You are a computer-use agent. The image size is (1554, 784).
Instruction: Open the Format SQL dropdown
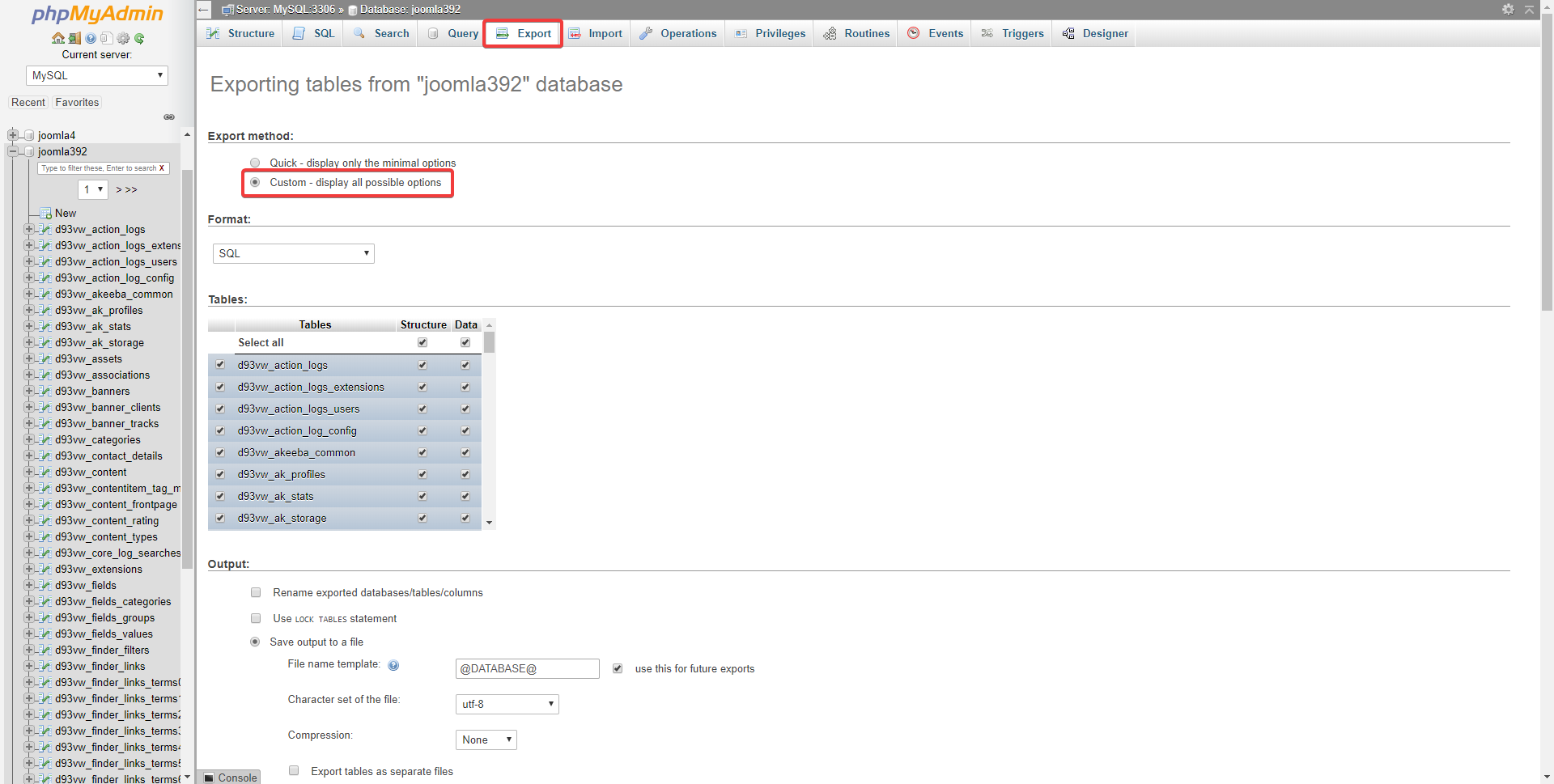click(x=293, y=253)
